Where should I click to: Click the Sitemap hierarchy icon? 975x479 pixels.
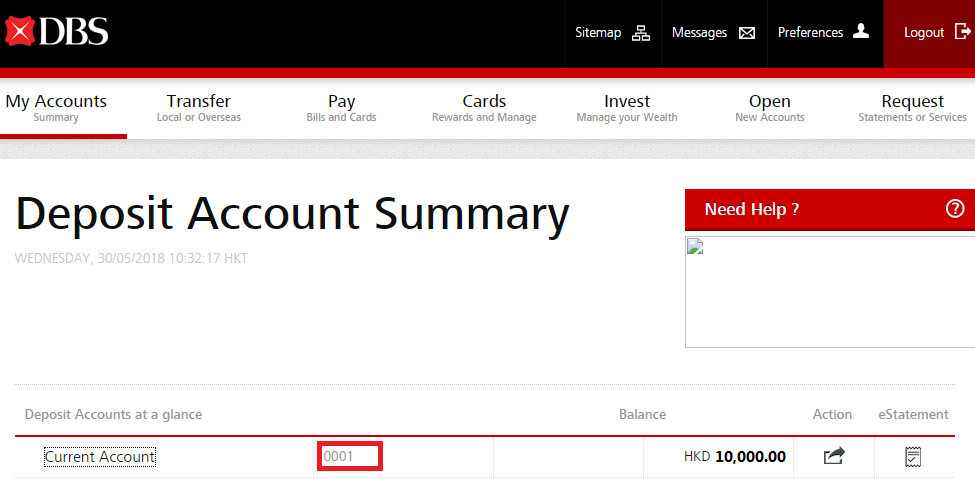(x=641, y=33)
